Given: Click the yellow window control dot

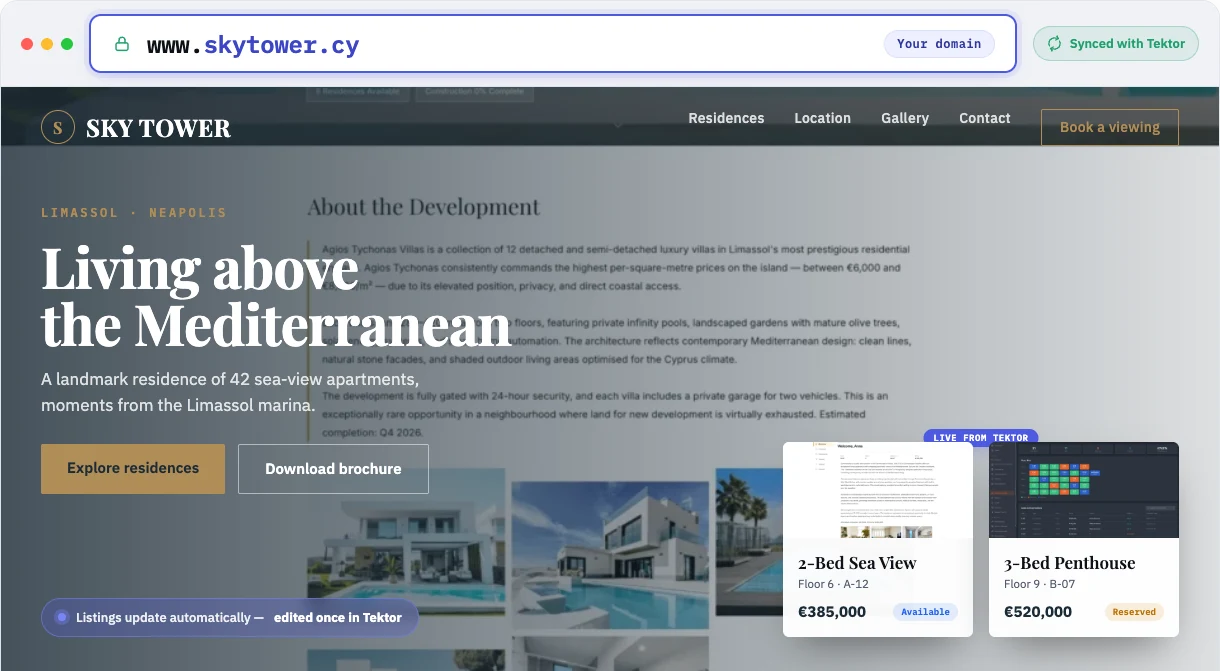Looking at the screenshot, I should [x=47, y=44].
